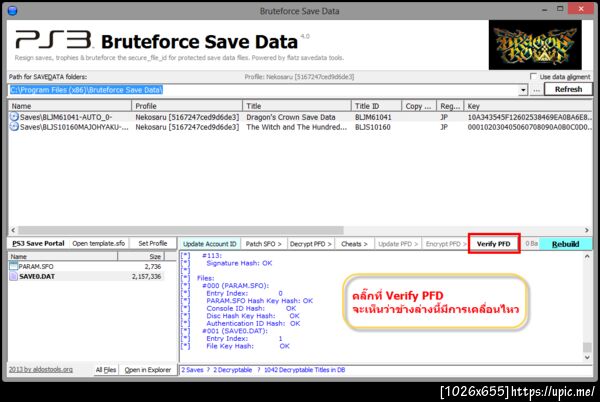Screen dimensions: 600x402
Task: Click the log panel scroll up arrow
Action: click(587, 257)
